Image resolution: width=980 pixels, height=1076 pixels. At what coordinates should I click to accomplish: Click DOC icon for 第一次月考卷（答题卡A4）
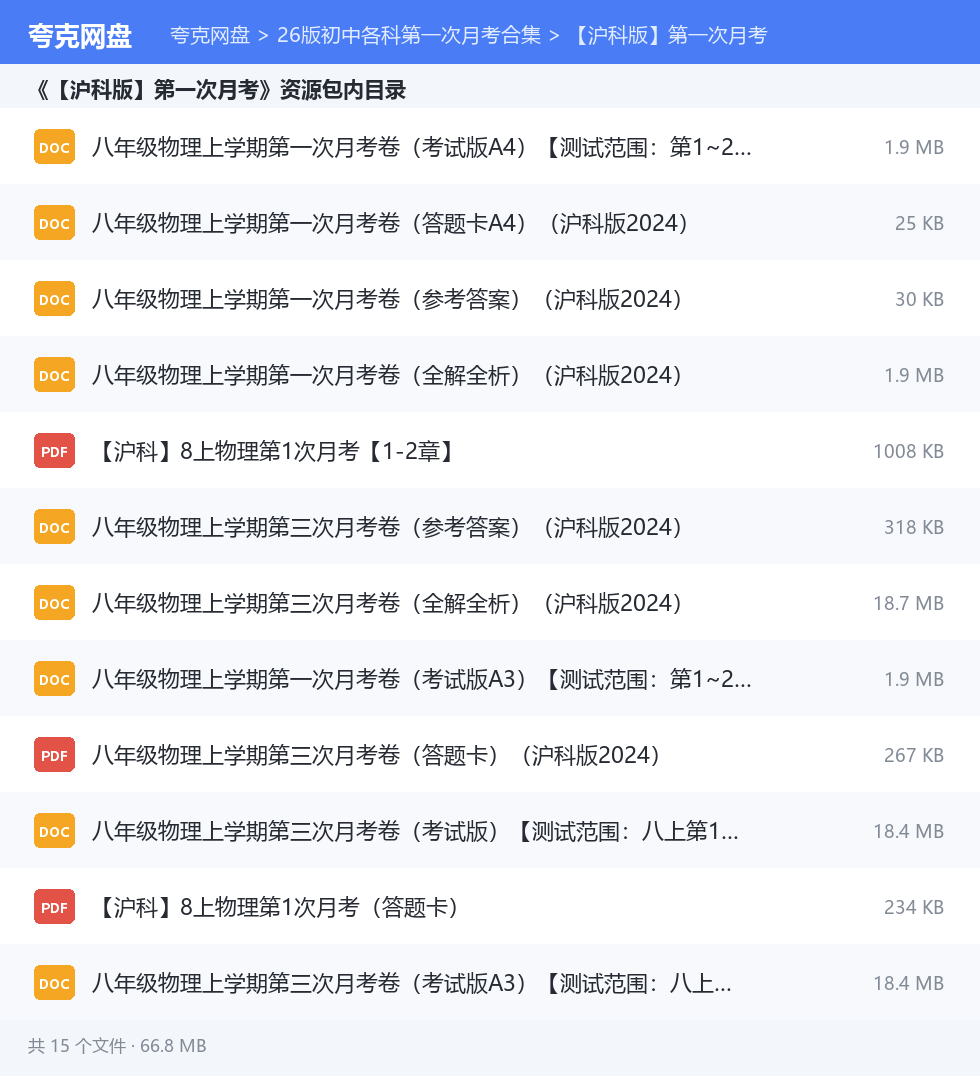coord(54,223)
